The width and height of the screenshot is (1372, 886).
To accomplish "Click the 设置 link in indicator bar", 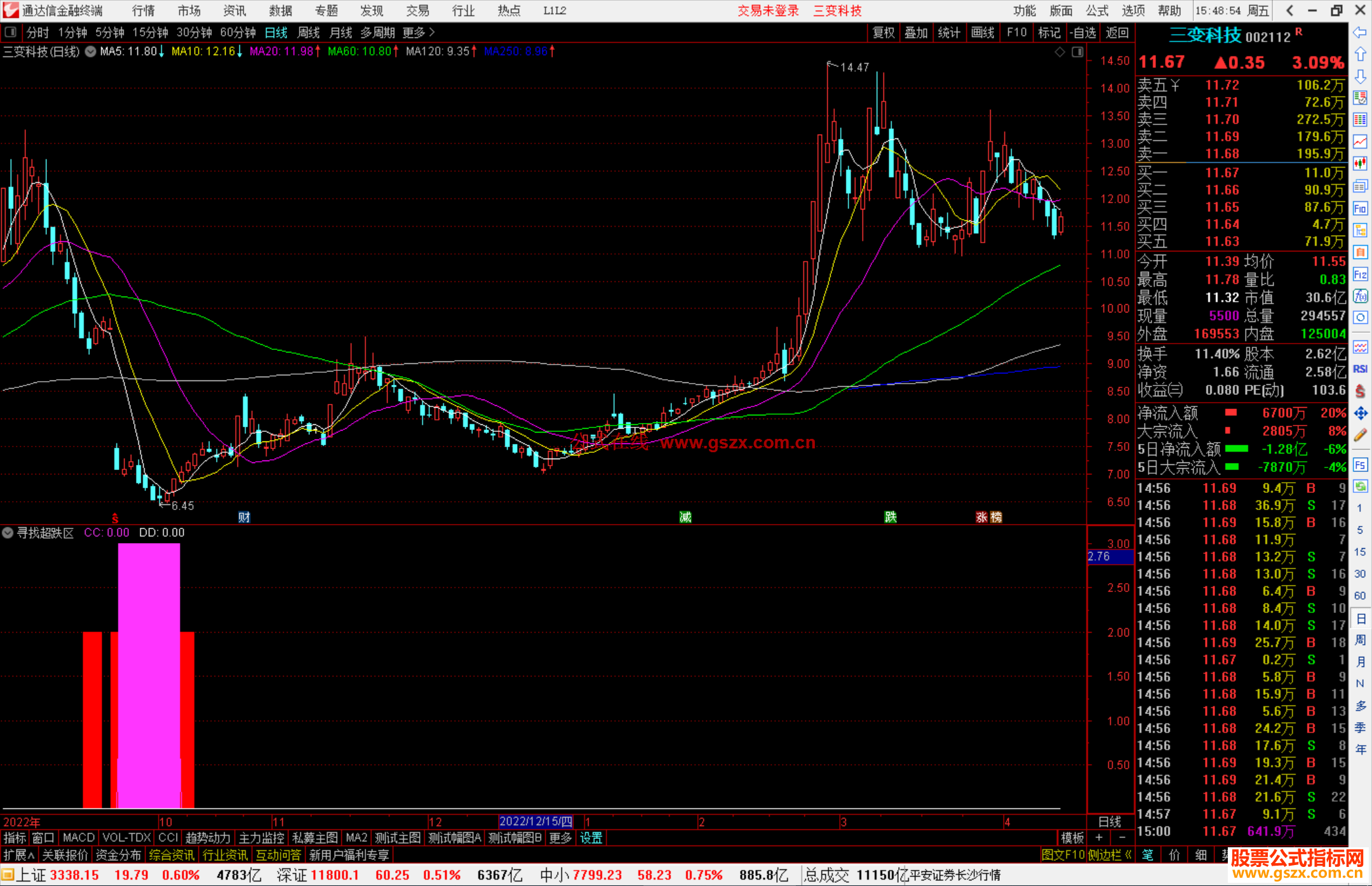I will [591, 838].
